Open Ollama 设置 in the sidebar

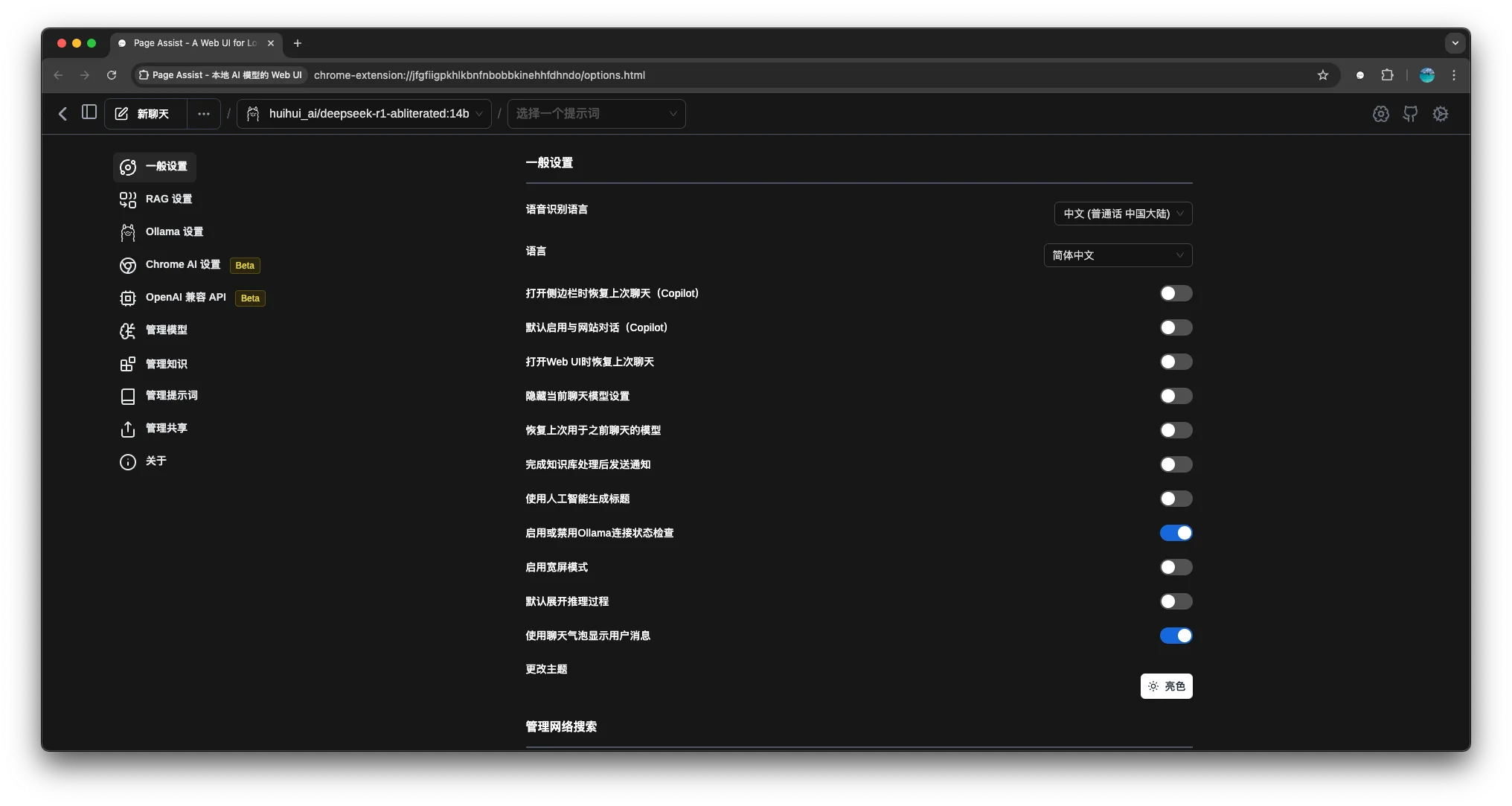pos(161,232)
